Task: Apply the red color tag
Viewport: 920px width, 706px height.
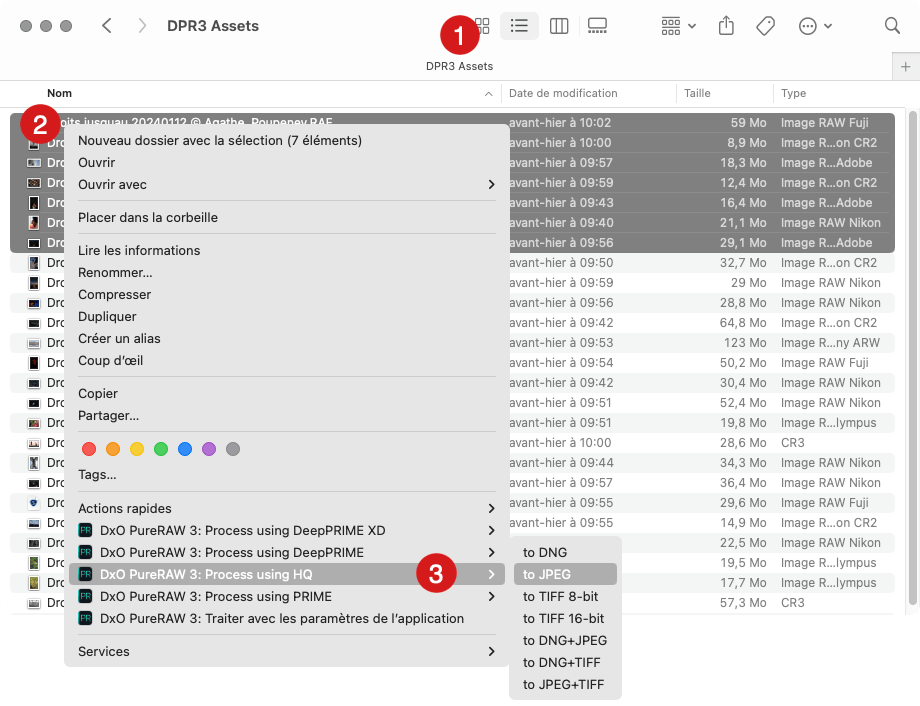Action: pos(89,449)
